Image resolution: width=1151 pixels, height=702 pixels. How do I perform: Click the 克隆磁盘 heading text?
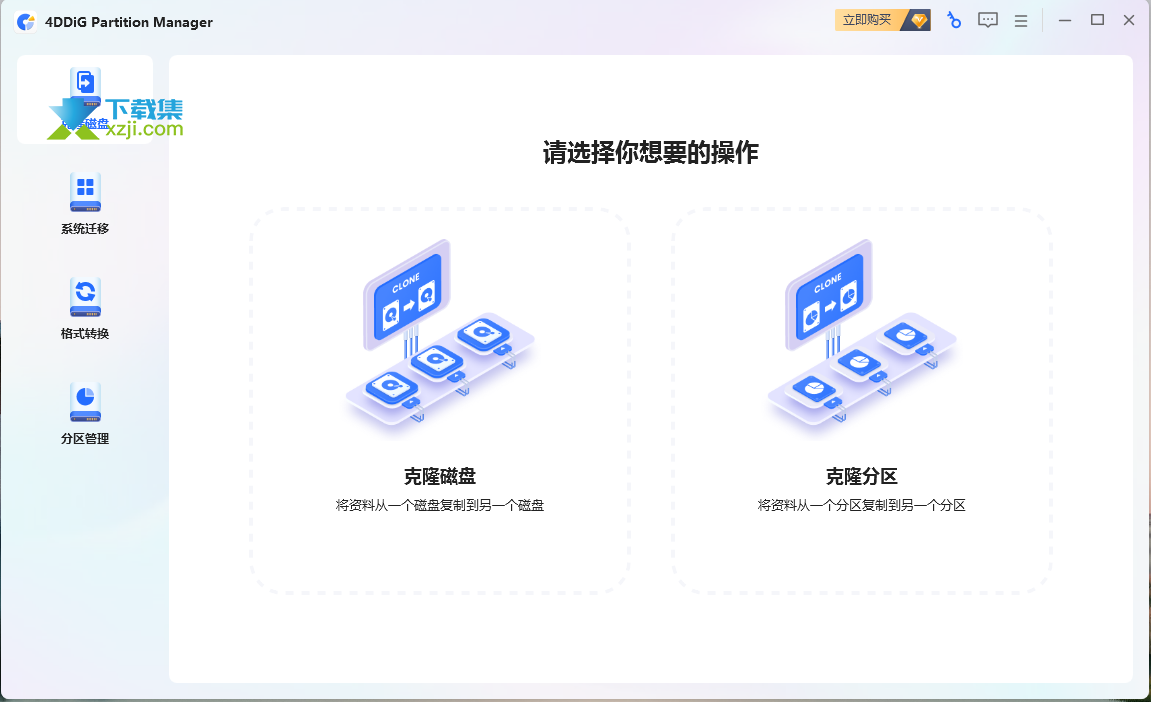[x=440, y=477]
